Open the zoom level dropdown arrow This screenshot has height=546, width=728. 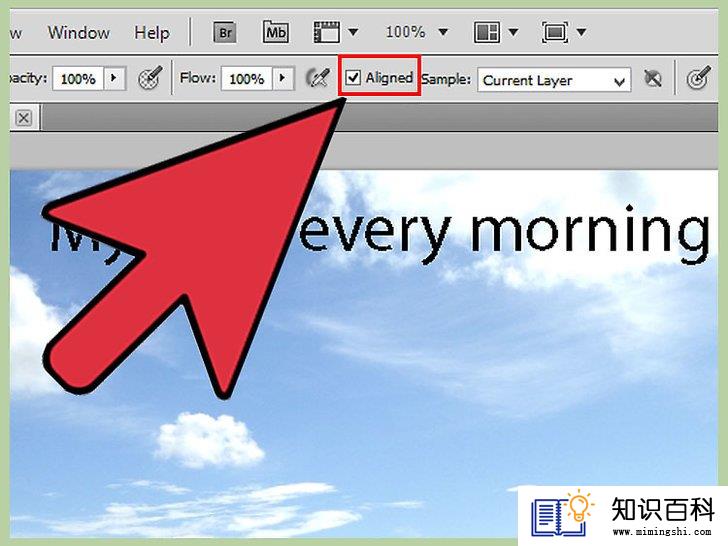pyautogui.click(x=443, y=32)
